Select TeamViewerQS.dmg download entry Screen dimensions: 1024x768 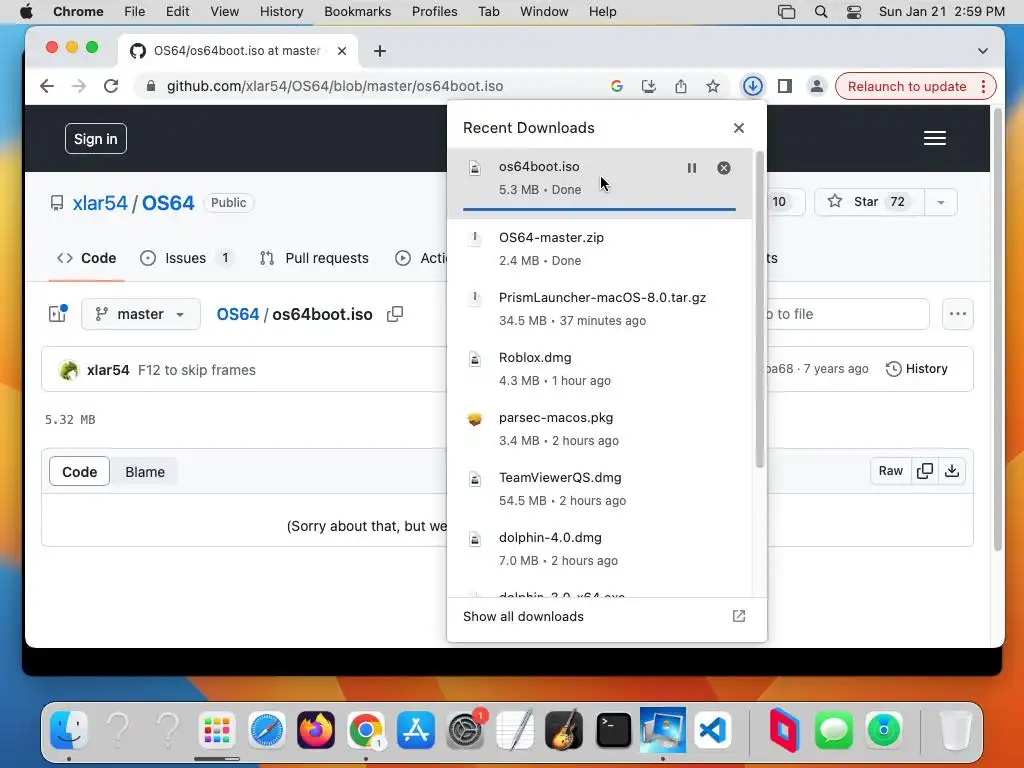(x=600, y=489)
